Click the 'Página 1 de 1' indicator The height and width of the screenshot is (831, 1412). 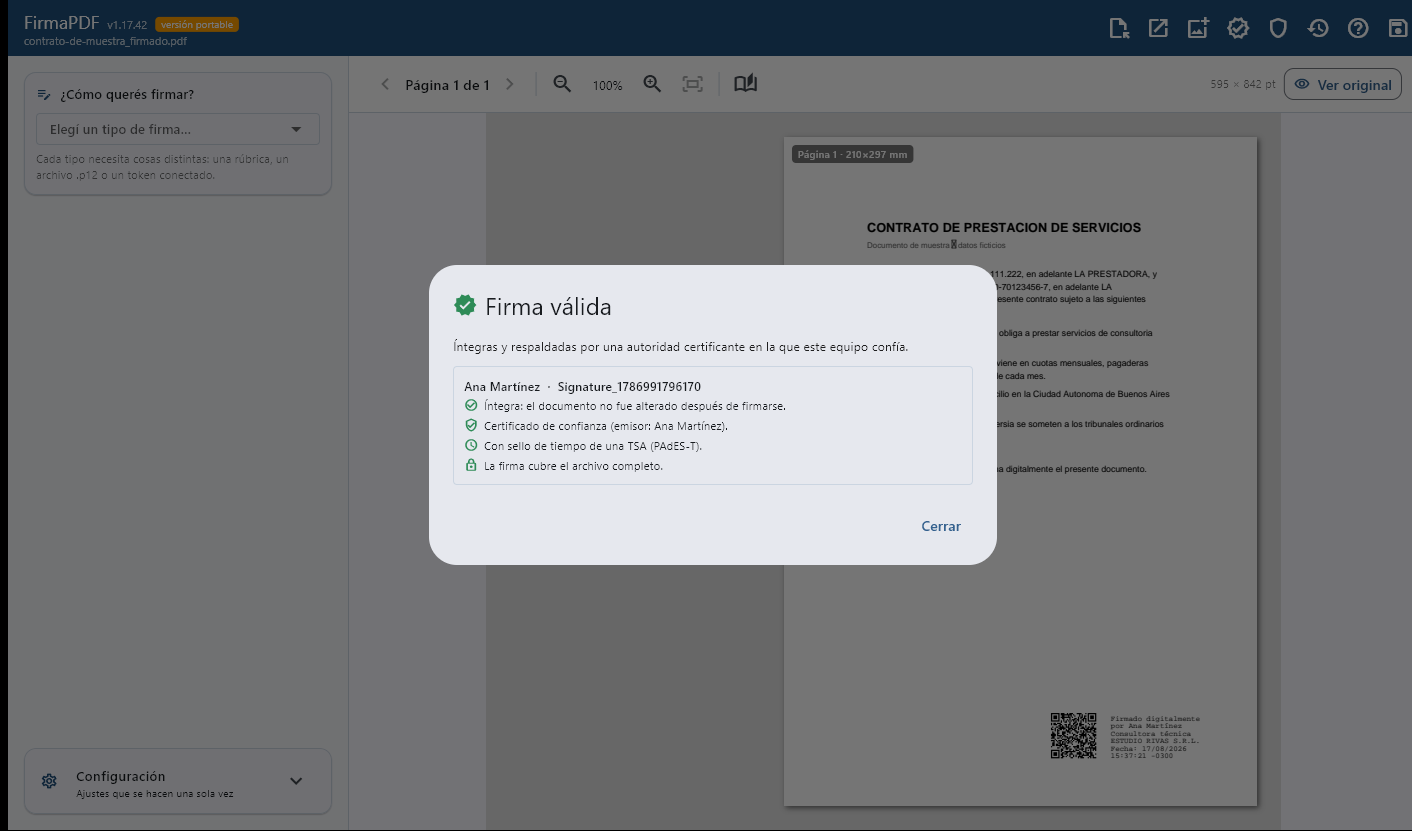[447, 85]
